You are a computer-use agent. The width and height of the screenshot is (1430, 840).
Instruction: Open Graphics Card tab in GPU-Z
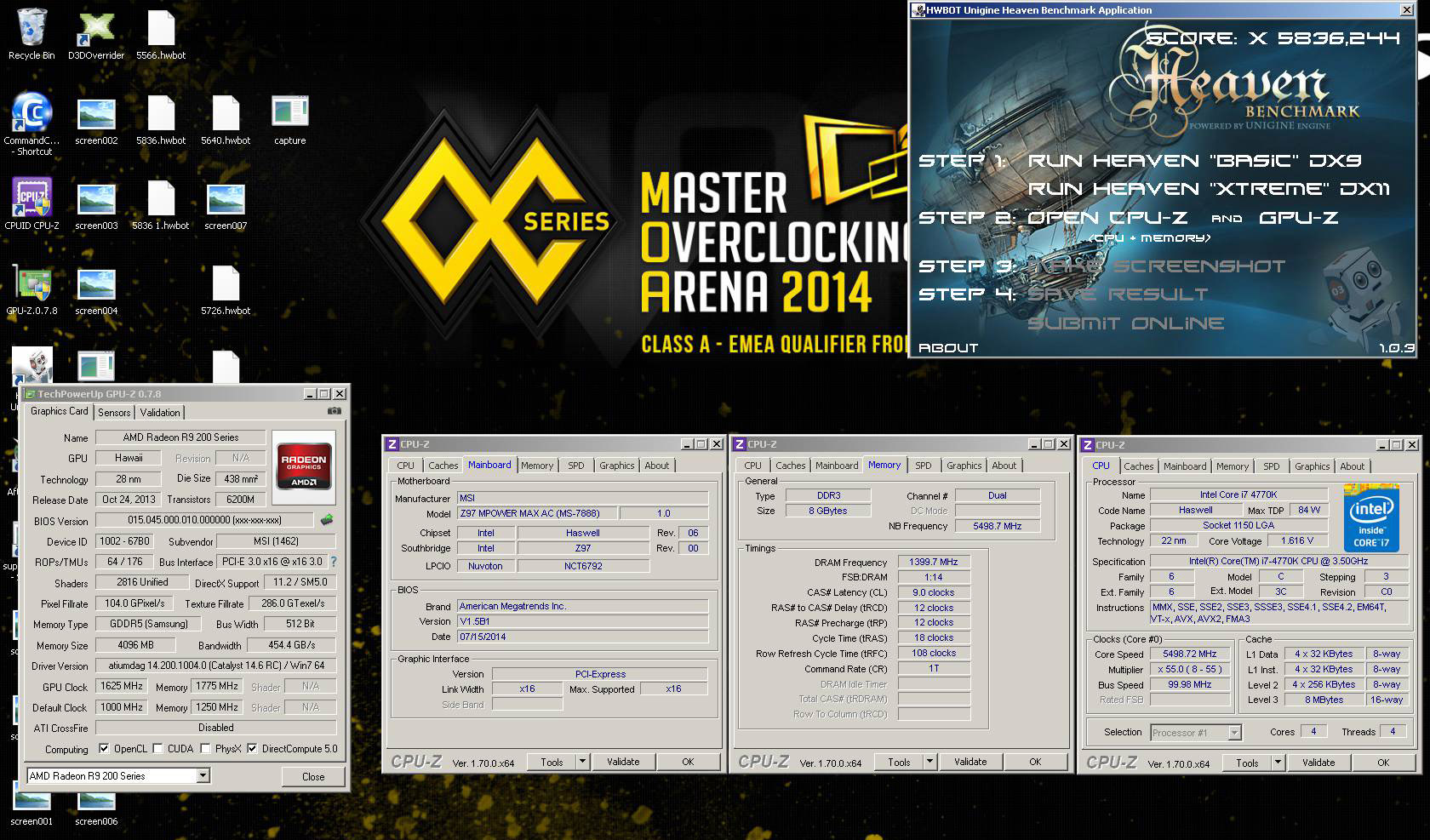60,411
